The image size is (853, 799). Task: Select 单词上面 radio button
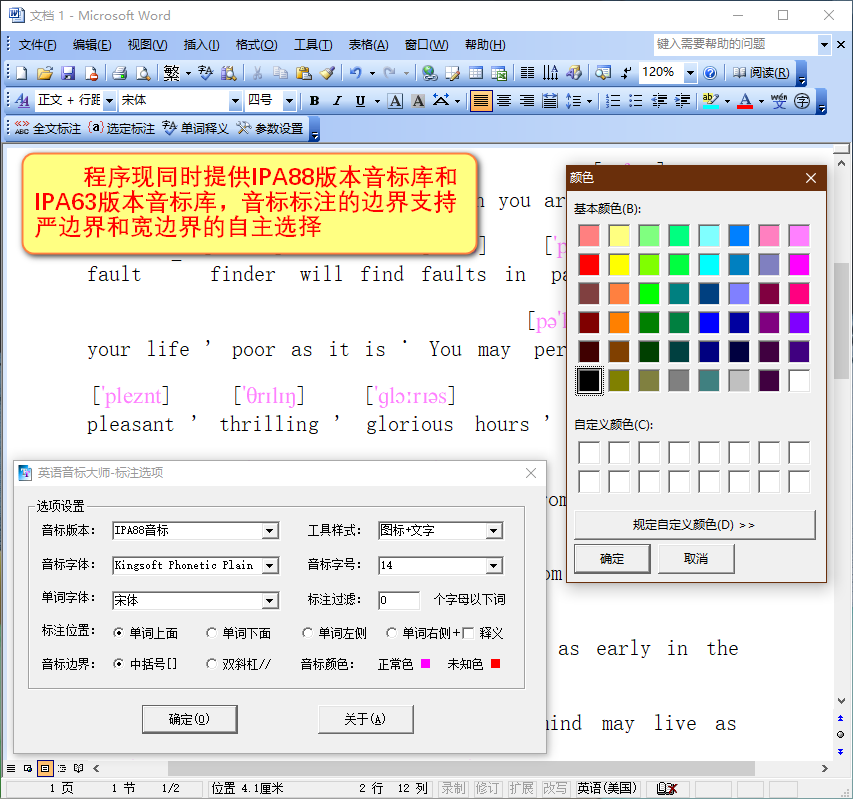[118, 633]
